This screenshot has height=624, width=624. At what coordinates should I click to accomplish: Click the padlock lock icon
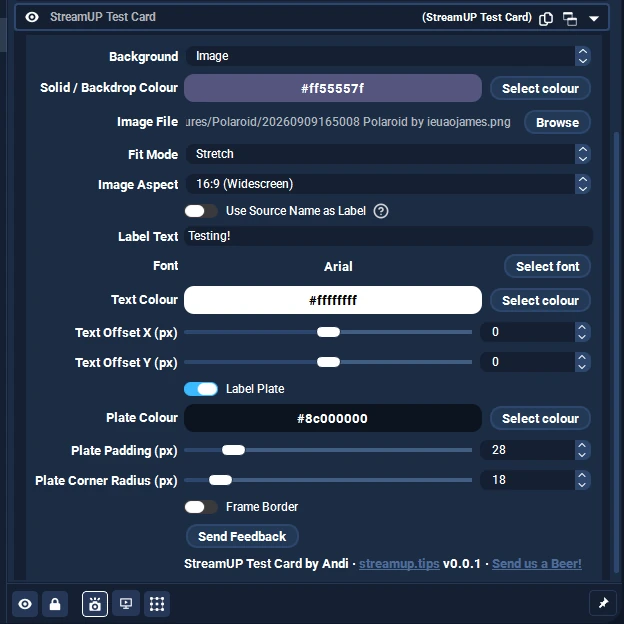55,604
